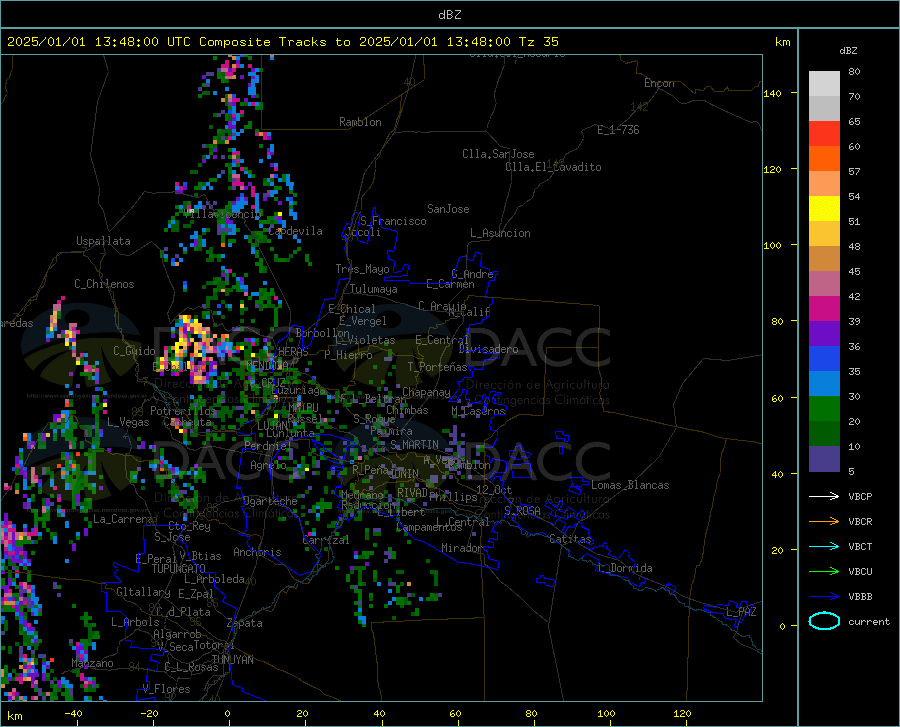Click the MENDOZA city label
Screen dimensions: 900x727
[x=267, y=365]
